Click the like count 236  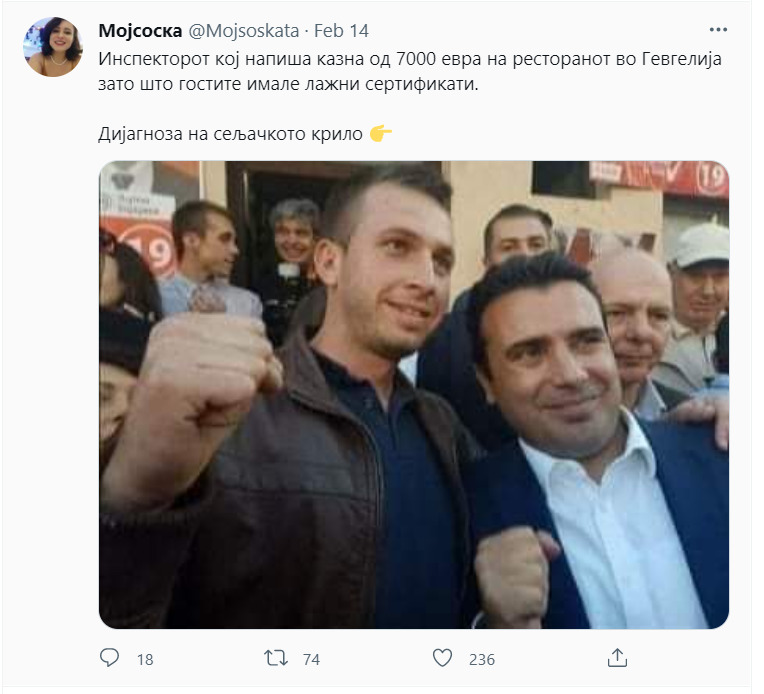[482, 659]
